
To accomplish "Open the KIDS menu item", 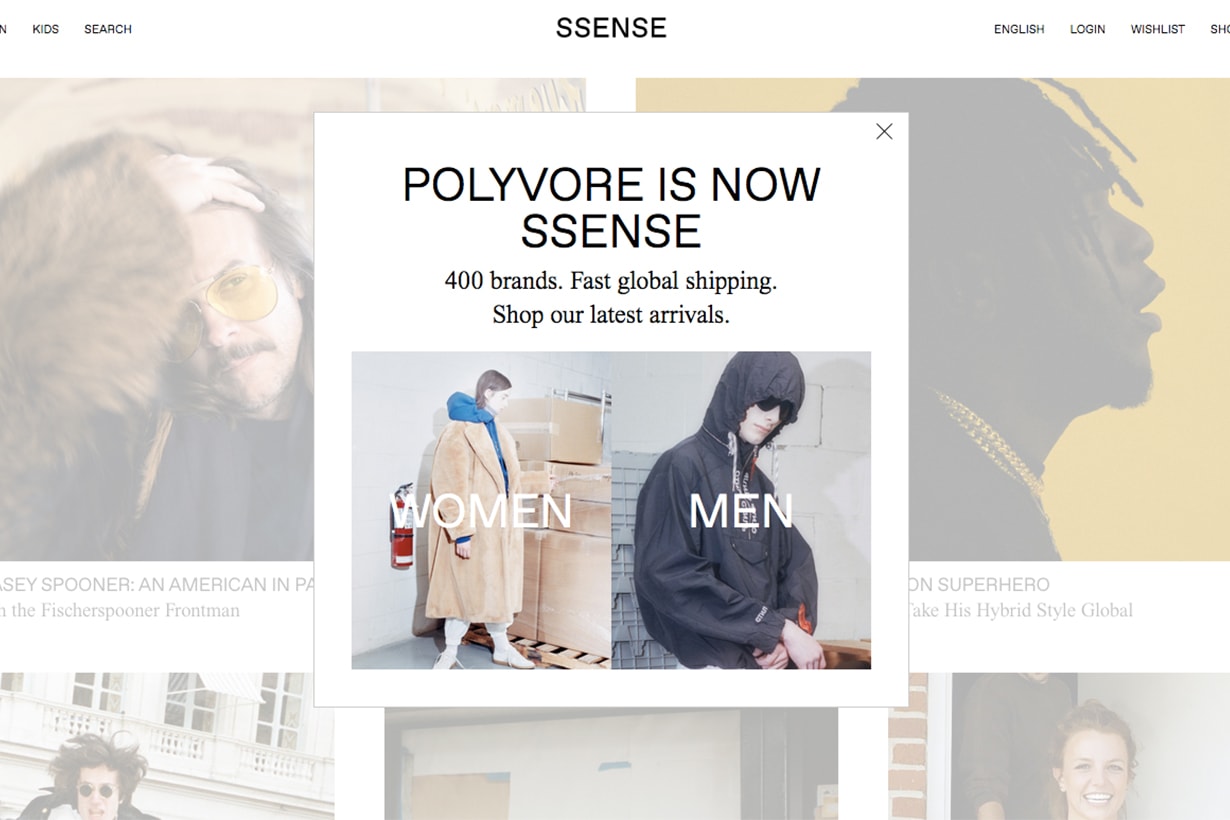I will (x=45, y=29).
